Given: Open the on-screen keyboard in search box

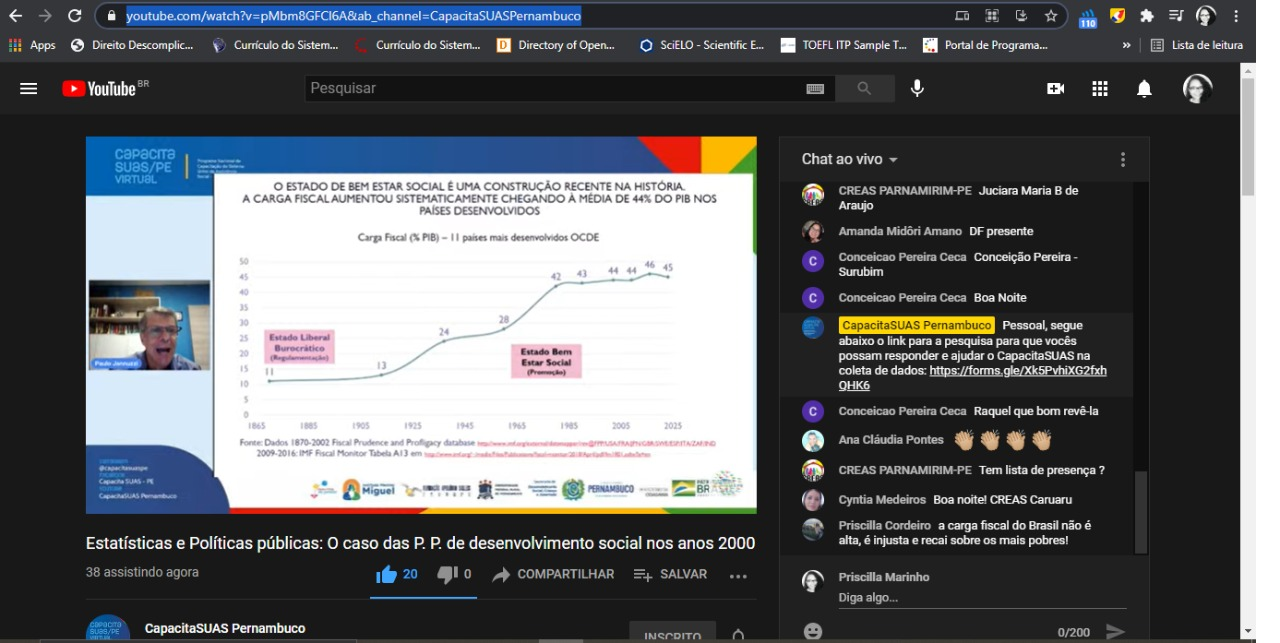Looking at the screenshot, I should pos(815,88).
